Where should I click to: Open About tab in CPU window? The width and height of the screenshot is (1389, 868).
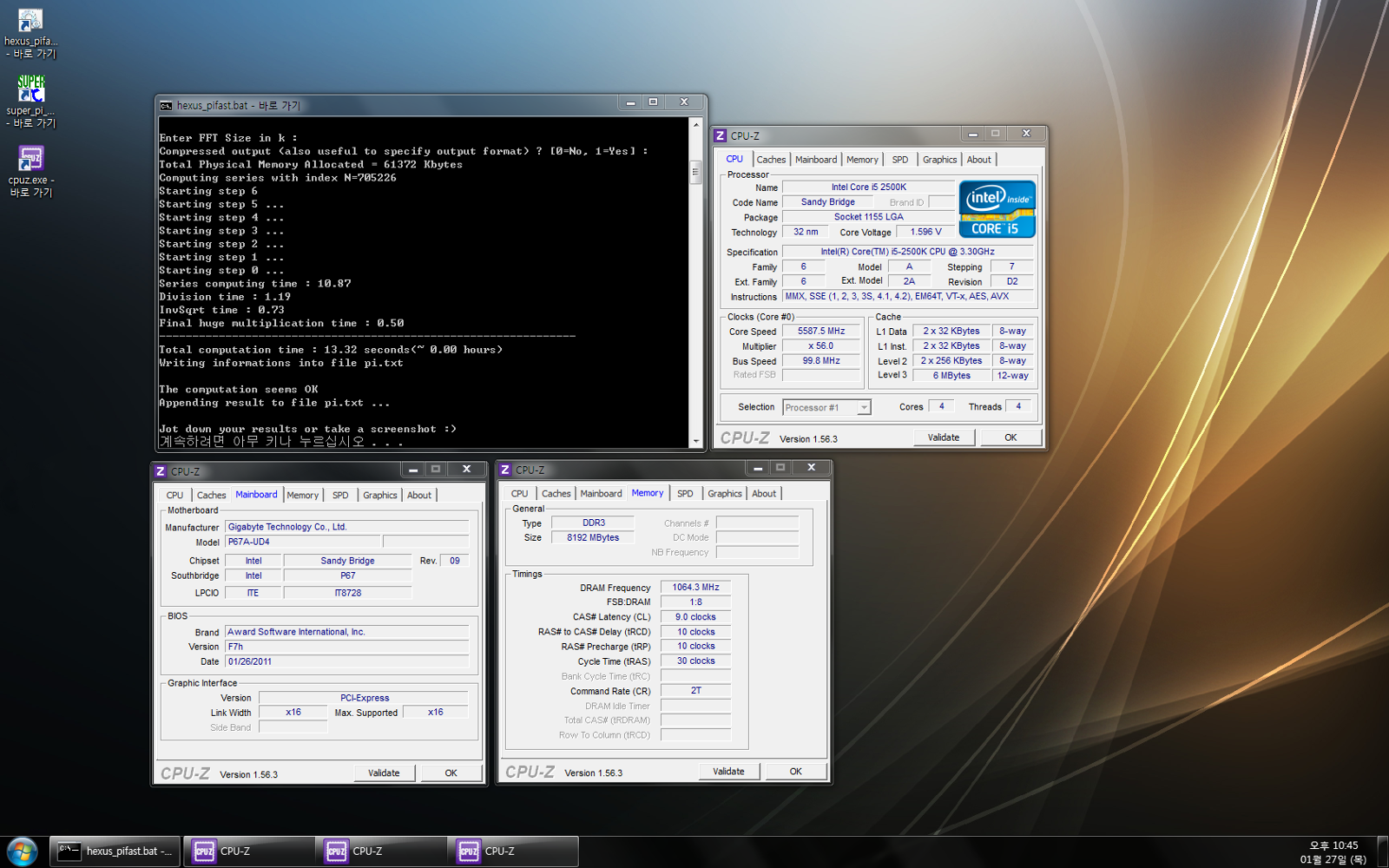coord(979,160)
